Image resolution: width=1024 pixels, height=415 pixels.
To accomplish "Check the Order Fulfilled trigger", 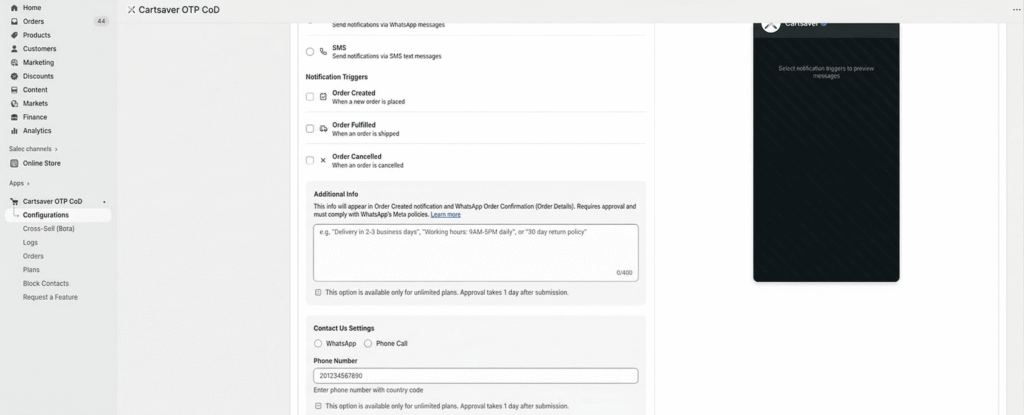I will [310, 129].
